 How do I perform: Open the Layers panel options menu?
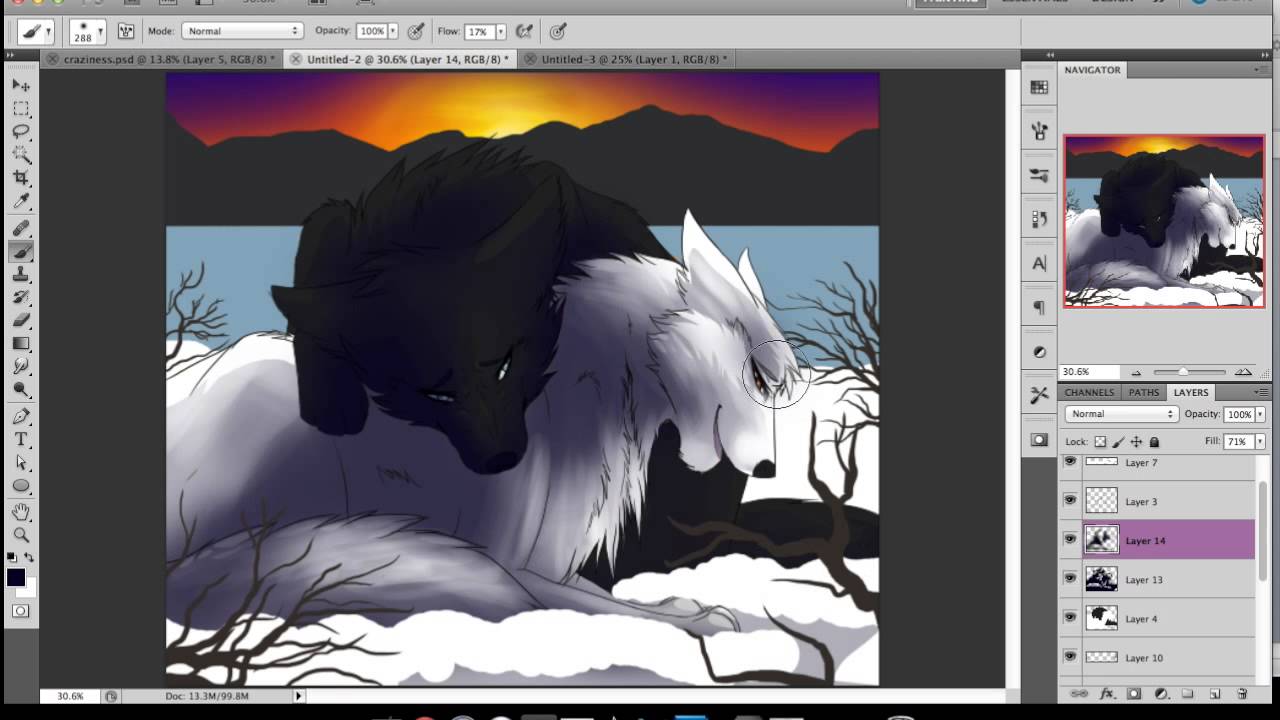1260,392
